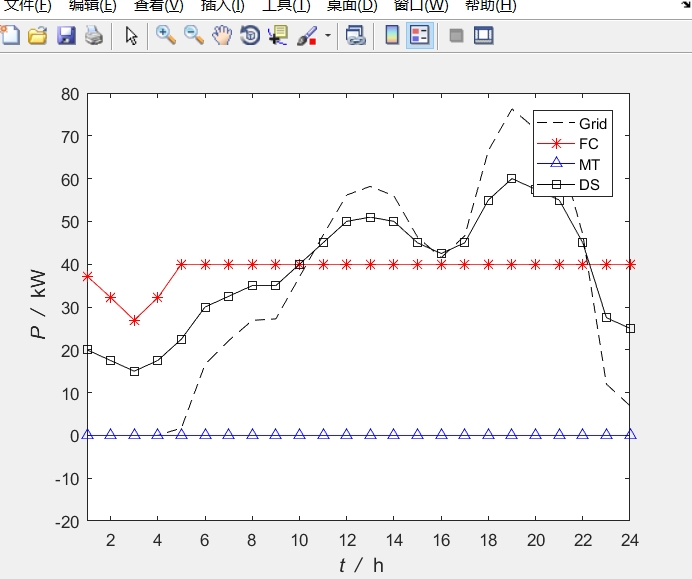Image resolution: width=692 pixels, height=579 pixels.
Task: Open the brush color dropdown arrow
Action: (x=328, y=35)
